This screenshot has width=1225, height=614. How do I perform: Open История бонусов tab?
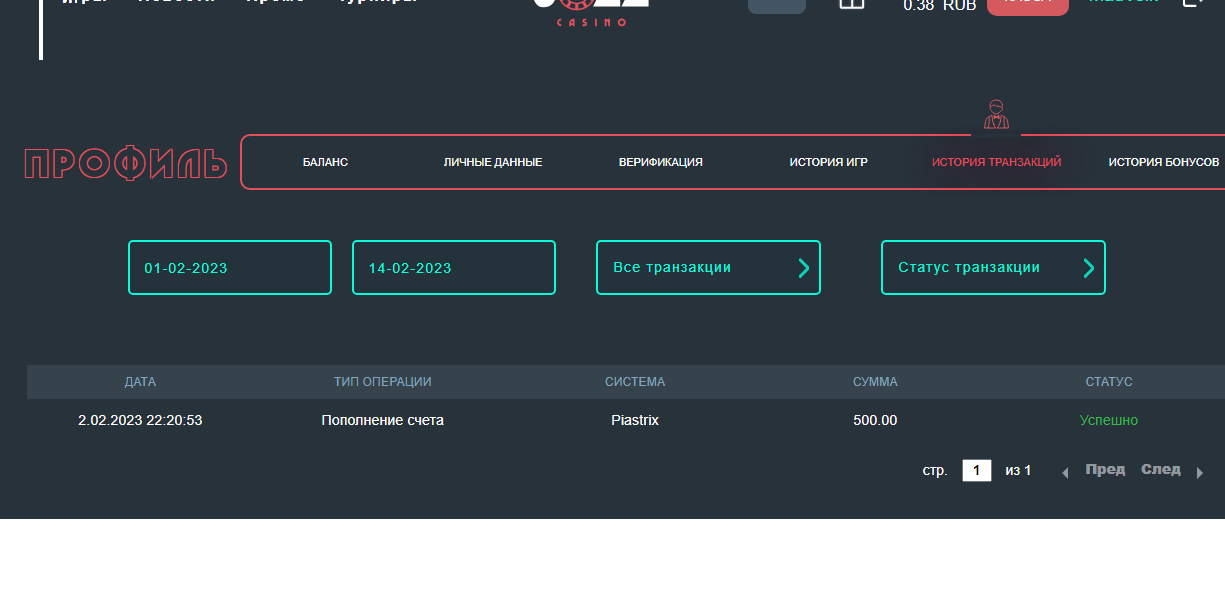coord(1164,162)
